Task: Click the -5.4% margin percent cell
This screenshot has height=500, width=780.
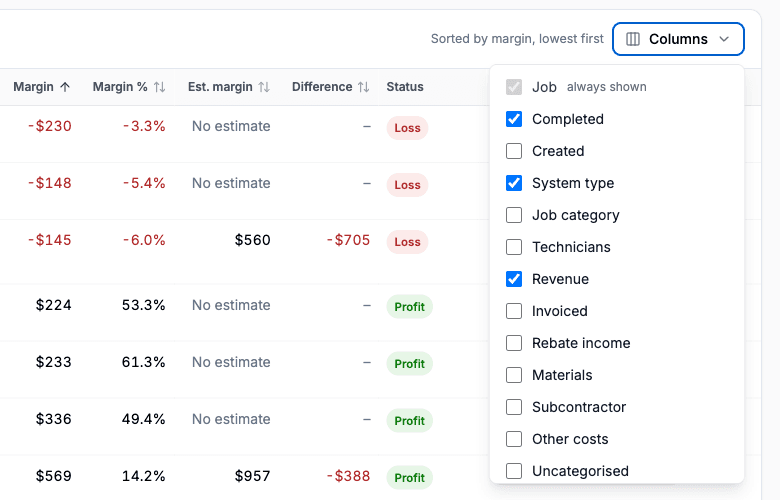Action: (x=144, y=183)
